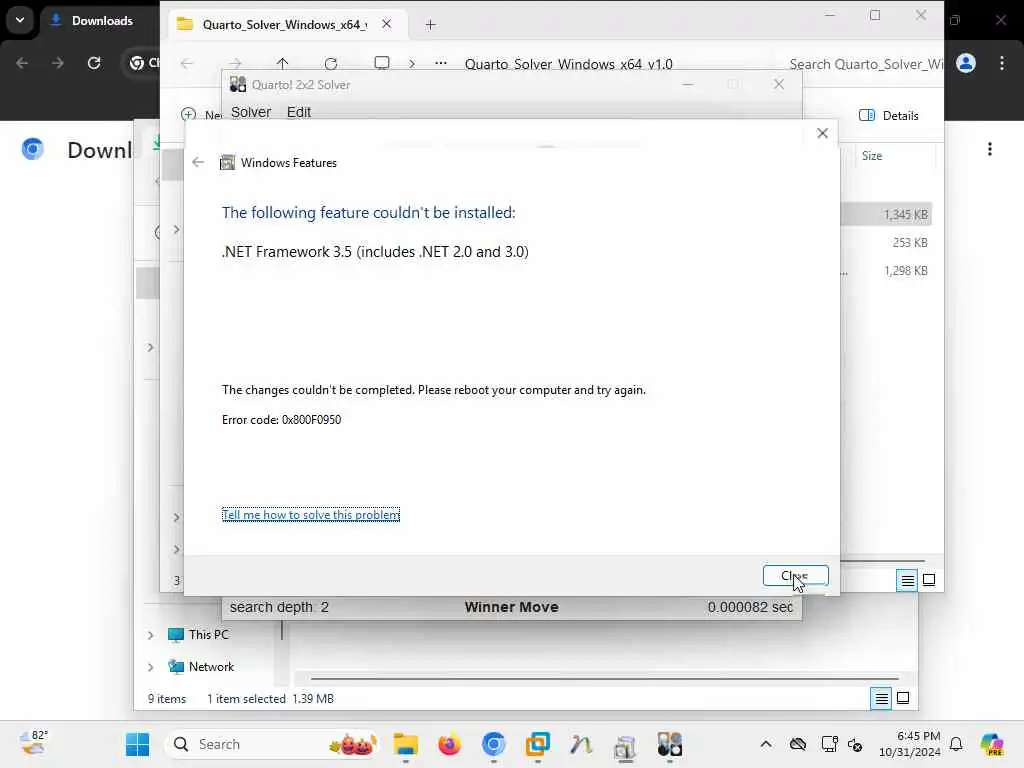Expand the Network tree node
This screenshot has height=768, width=1024.
(x=150, y=667)
